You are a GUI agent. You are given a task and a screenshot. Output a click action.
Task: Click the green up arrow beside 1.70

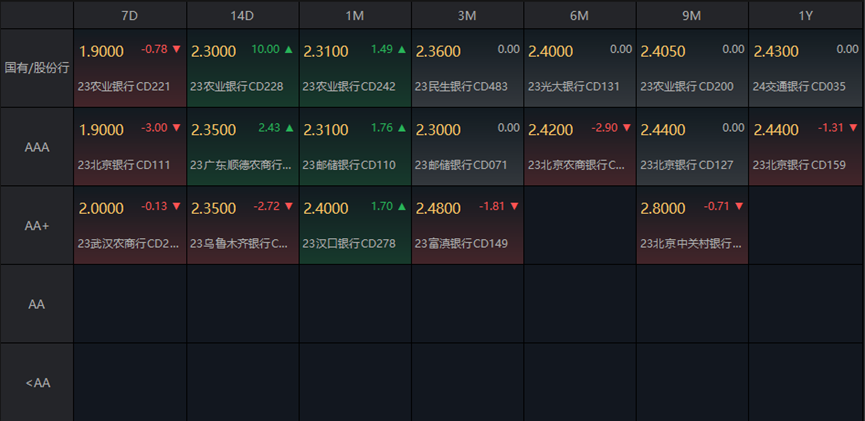(401, 207)
